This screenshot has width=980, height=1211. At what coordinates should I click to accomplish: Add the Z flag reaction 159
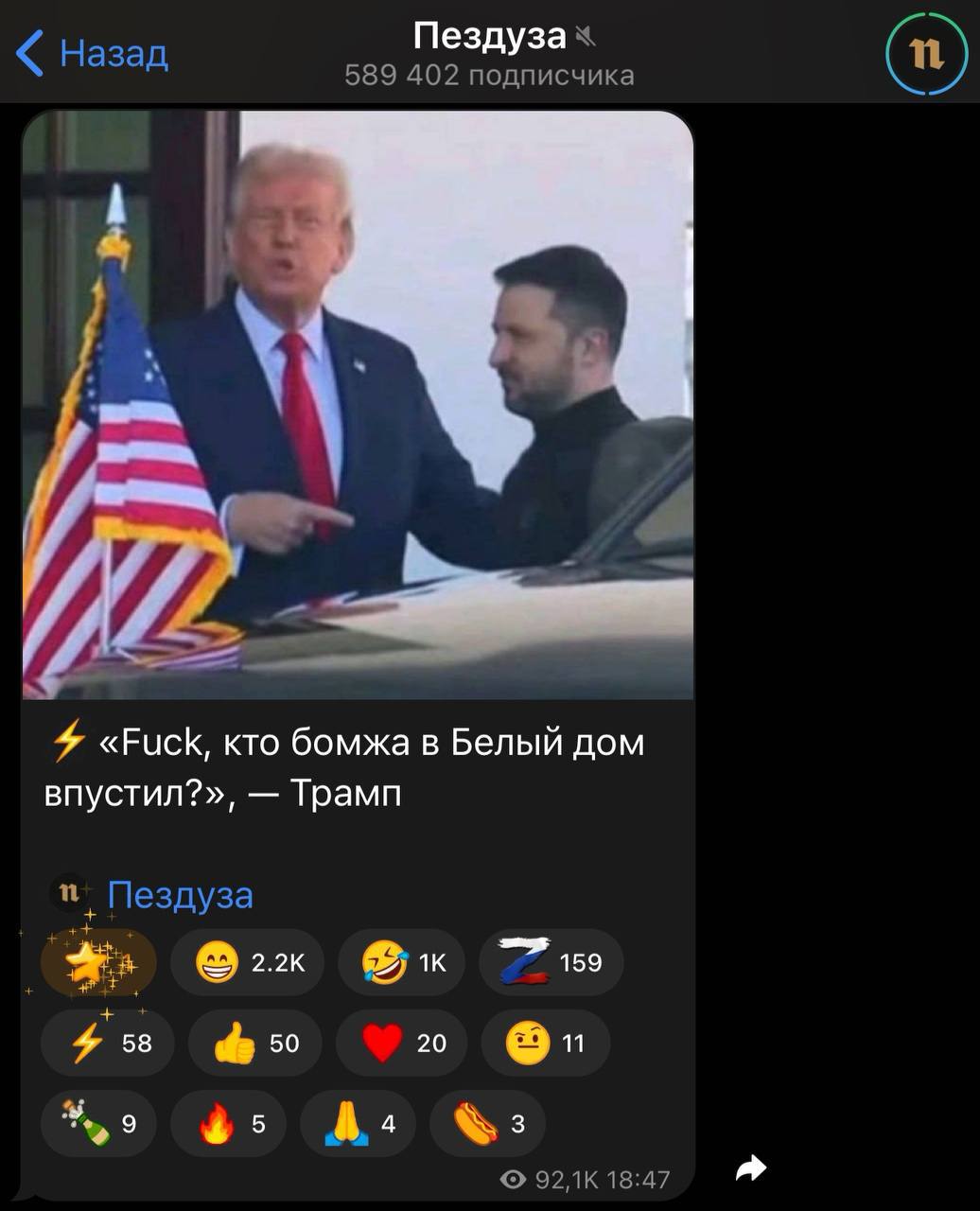551,962
